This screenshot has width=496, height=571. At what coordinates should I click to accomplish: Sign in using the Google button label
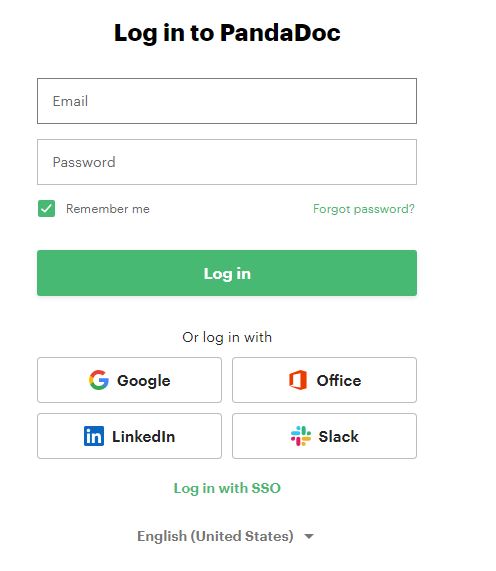coord(144,381)
